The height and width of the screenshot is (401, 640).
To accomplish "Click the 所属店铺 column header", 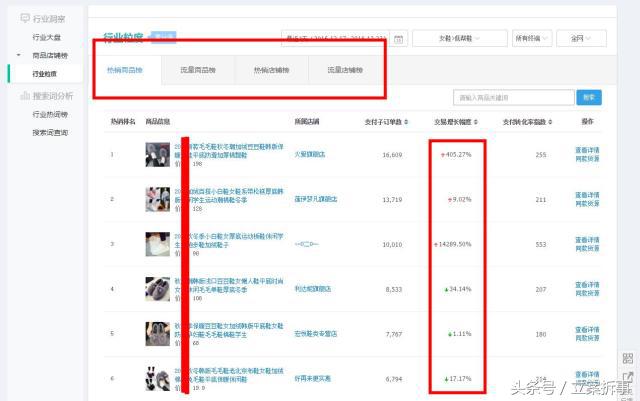I will point(307,122).
